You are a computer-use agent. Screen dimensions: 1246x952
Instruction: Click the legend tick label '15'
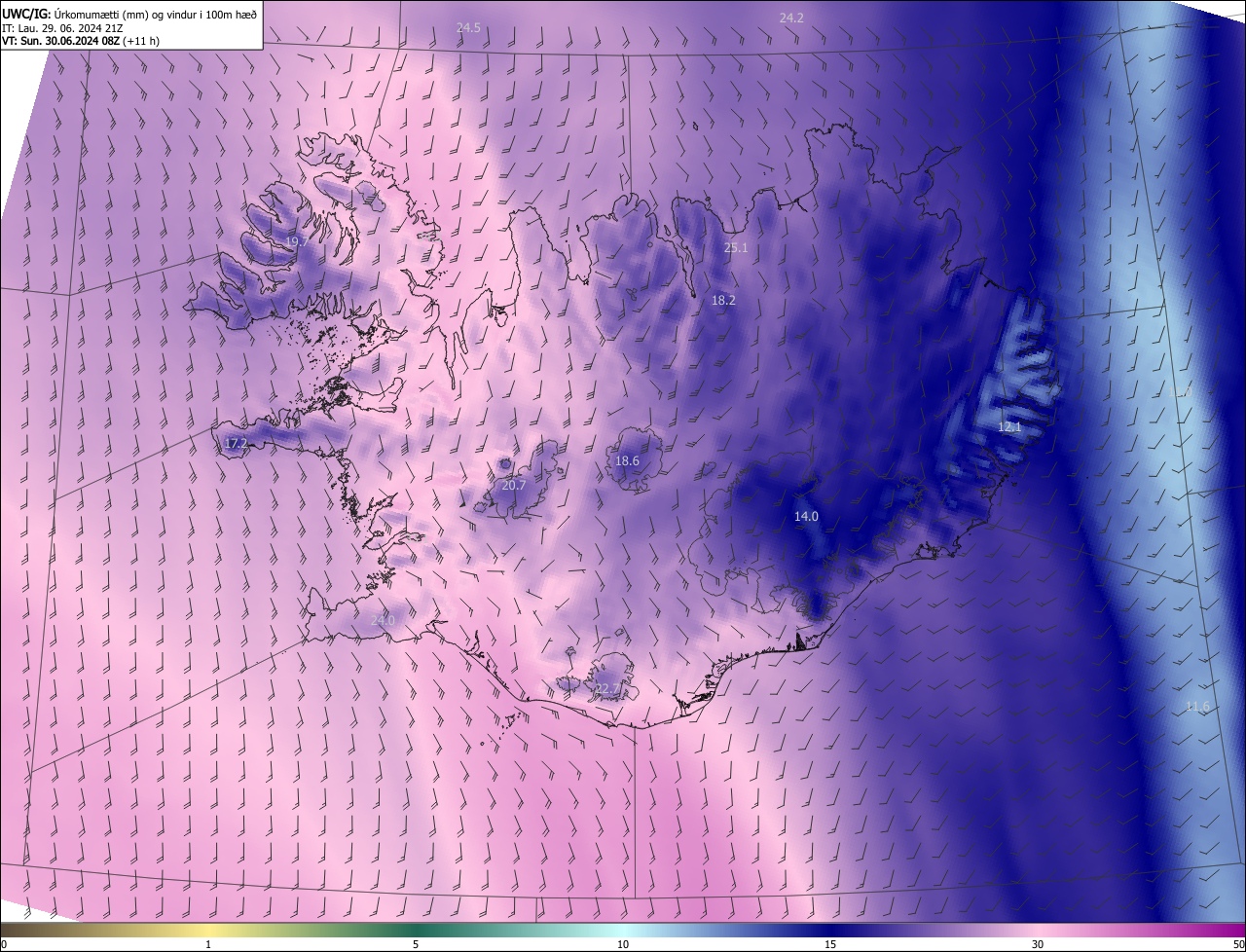830,944
